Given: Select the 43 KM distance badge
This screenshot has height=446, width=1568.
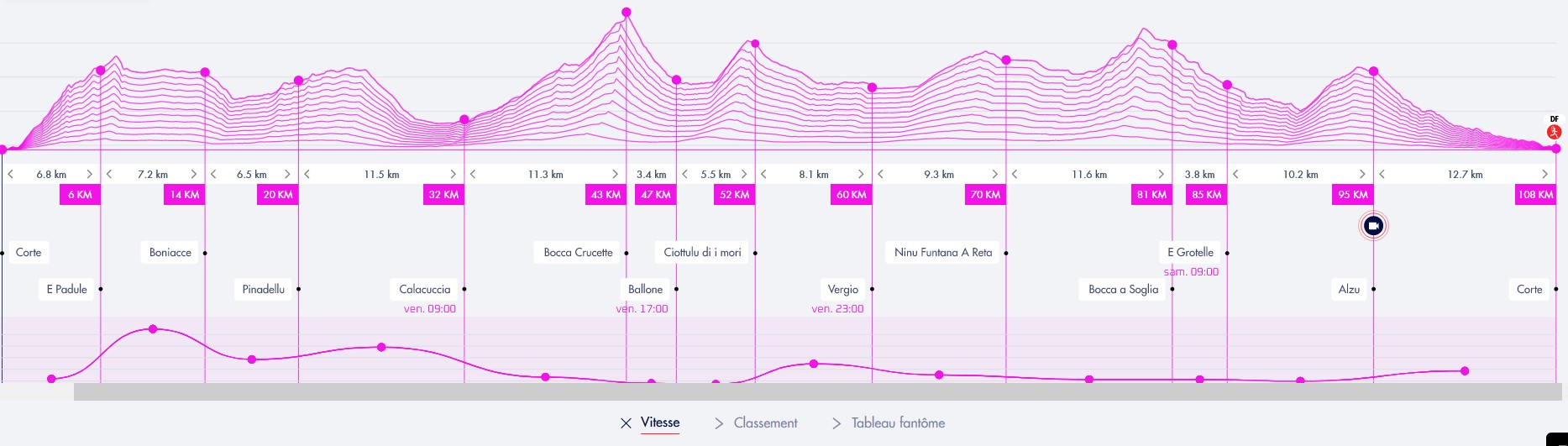Looking at the screenshot, I should [x=606, y=195].
